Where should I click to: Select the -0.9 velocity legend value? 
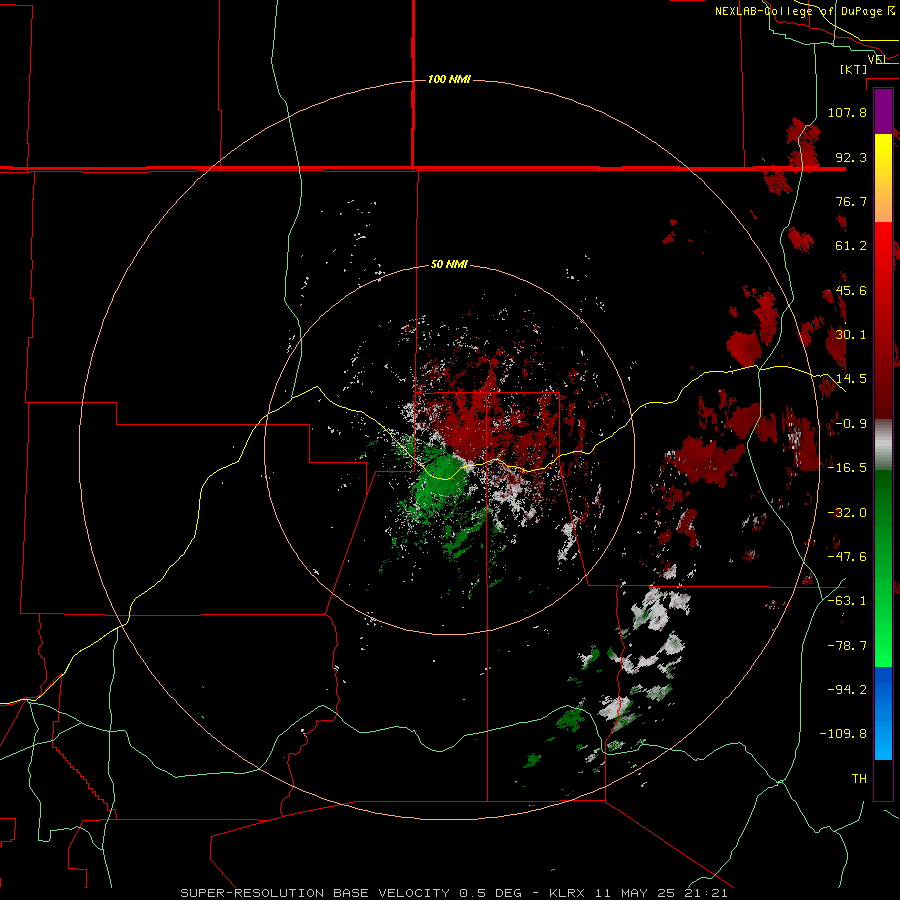click(851, 424)
